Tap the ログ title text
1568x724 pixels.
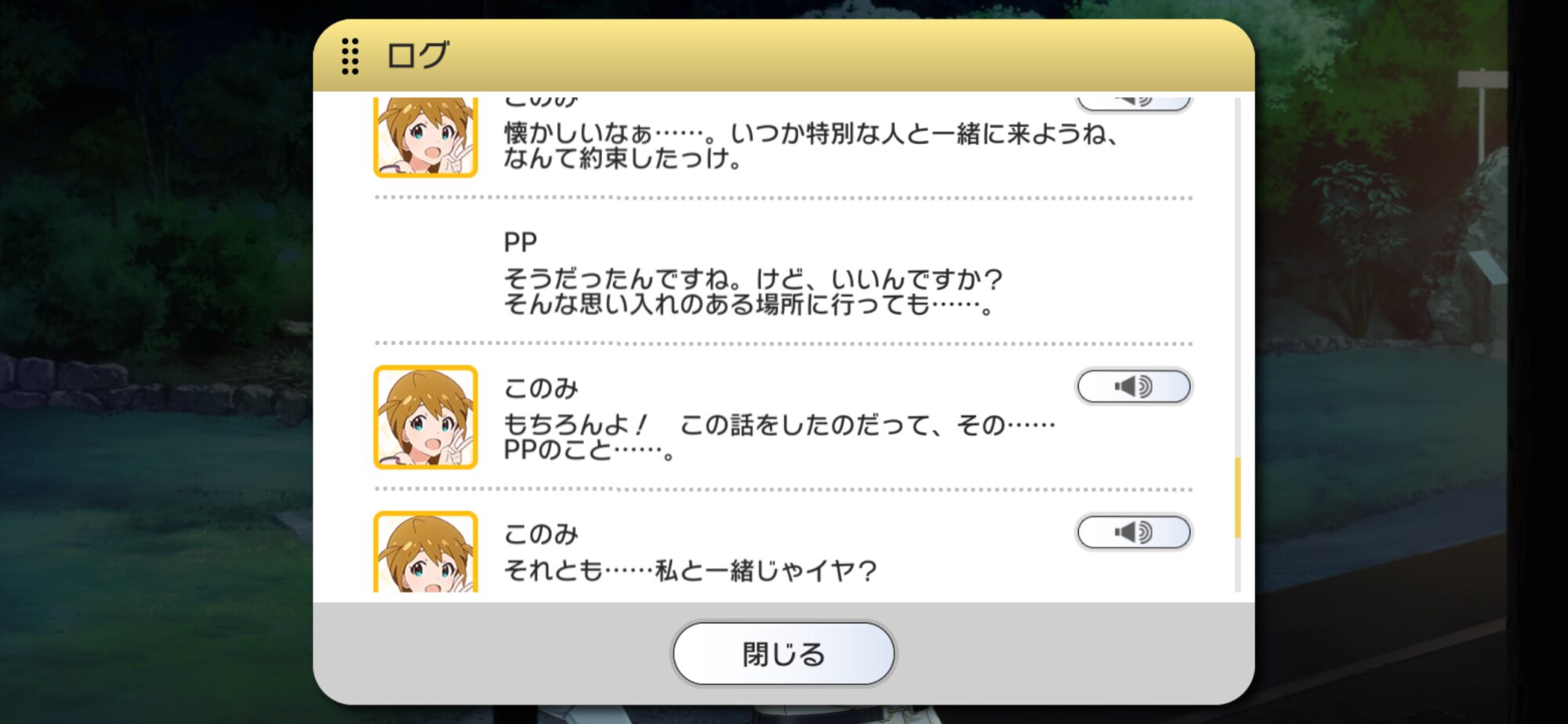(418, 56)
